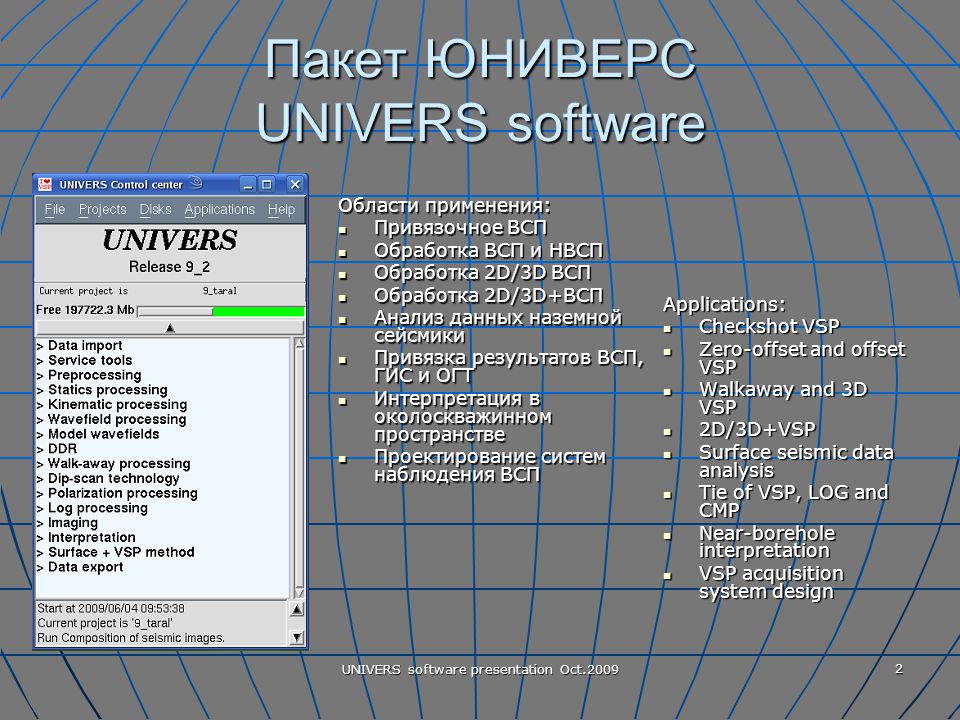Click the 'Current project is' label
The image size is (960, 720).
click(83, 291)
